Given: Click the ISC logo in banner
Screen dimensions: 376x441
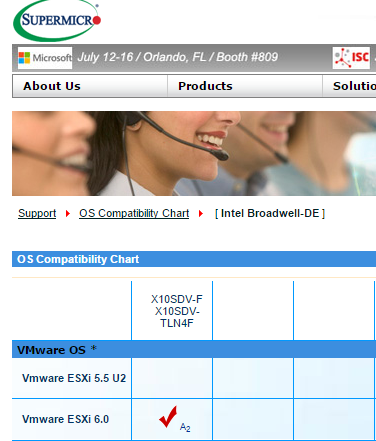Looking at the screenshot, I should click(351, 58).
